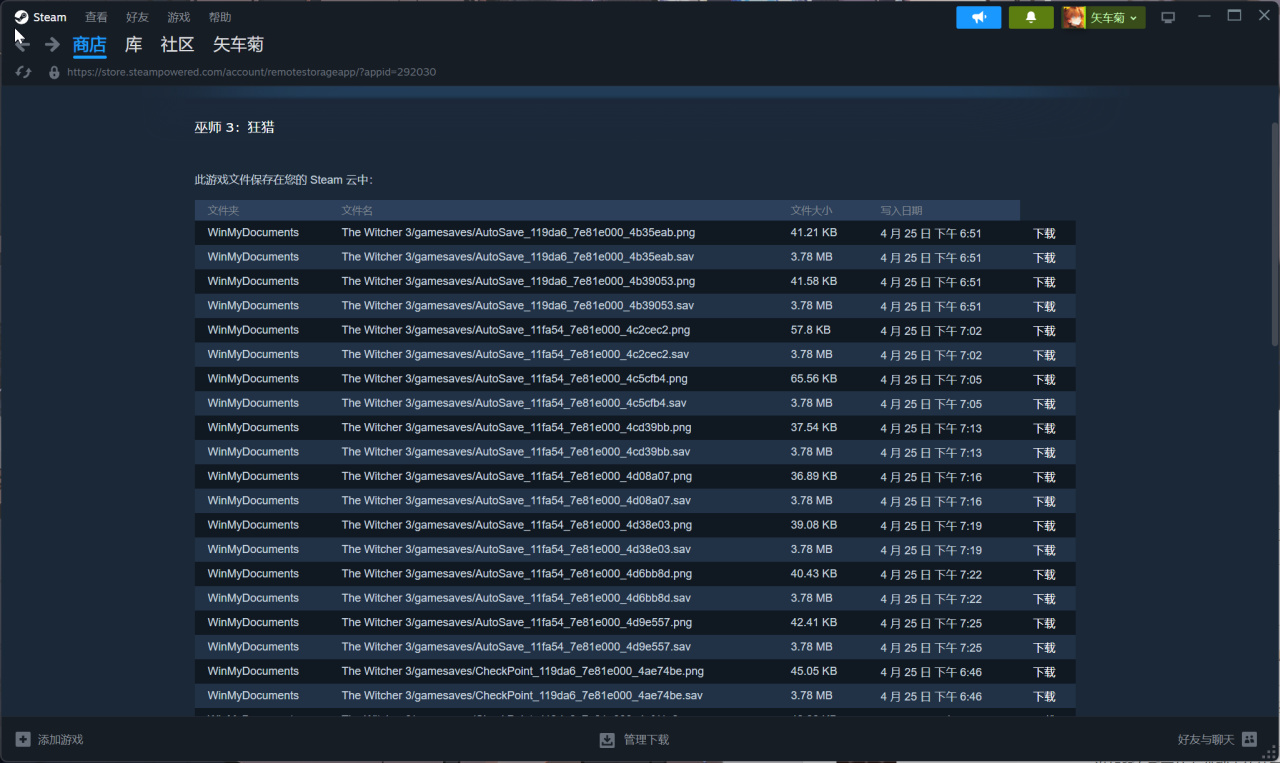The height and width of the screenshot is (763, 1280).
Task: Switch to the 社区 tab
Action: pyautogui.click(x=177, y=45)
